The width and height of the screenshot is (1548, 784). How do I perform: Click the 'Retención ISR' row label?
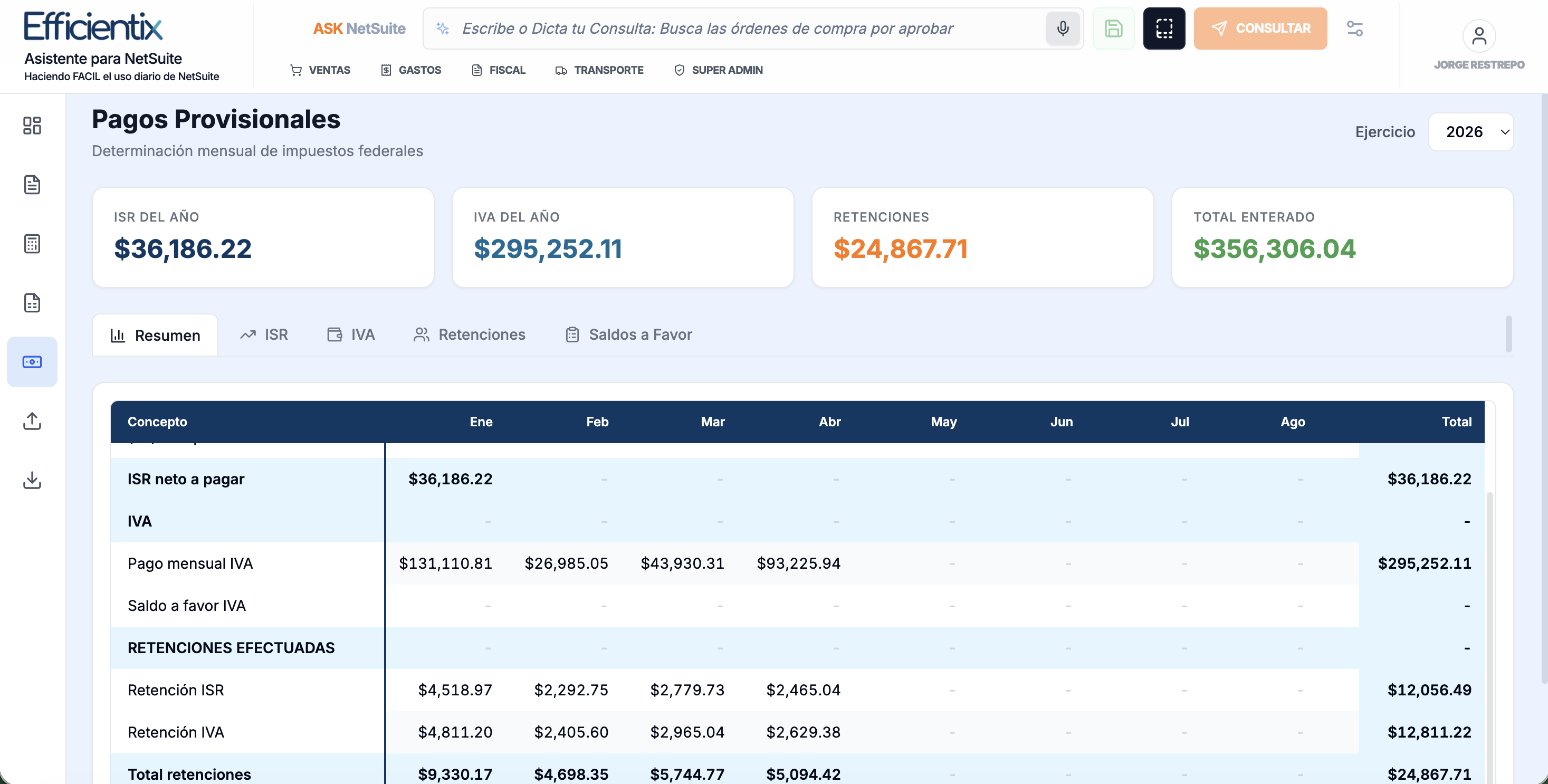click(x=176, y=690)
